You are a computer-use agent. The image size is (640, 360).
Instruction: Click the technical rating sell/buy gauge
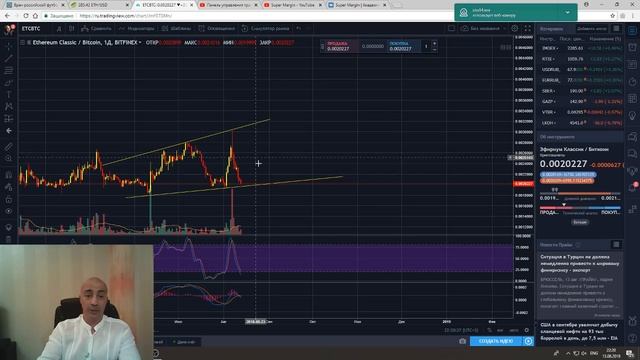[x=580, y=208]
